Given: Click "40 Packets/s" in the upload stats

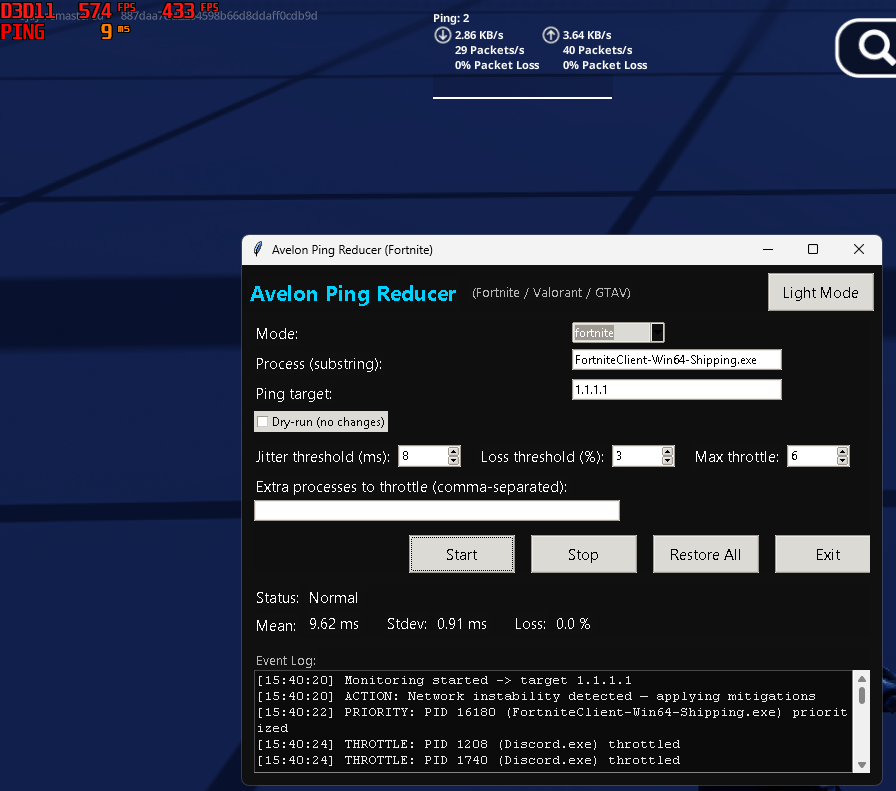Looking at the screenshot, I should (597, 50).
